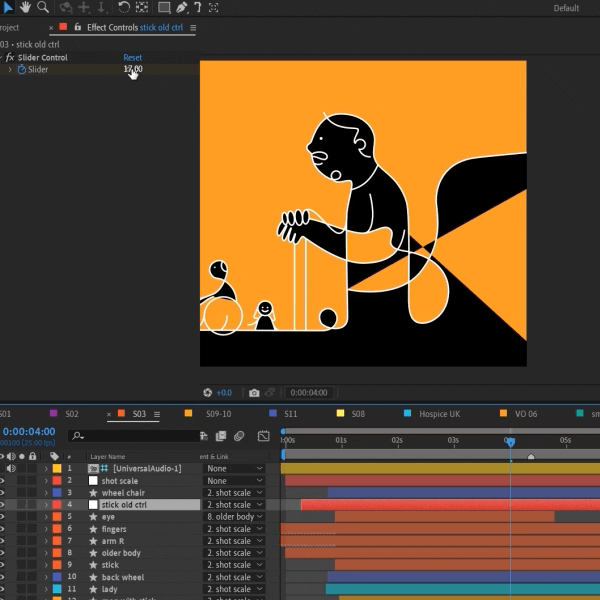
Task: Hide the eye layer
Action: tap(2, 517)
